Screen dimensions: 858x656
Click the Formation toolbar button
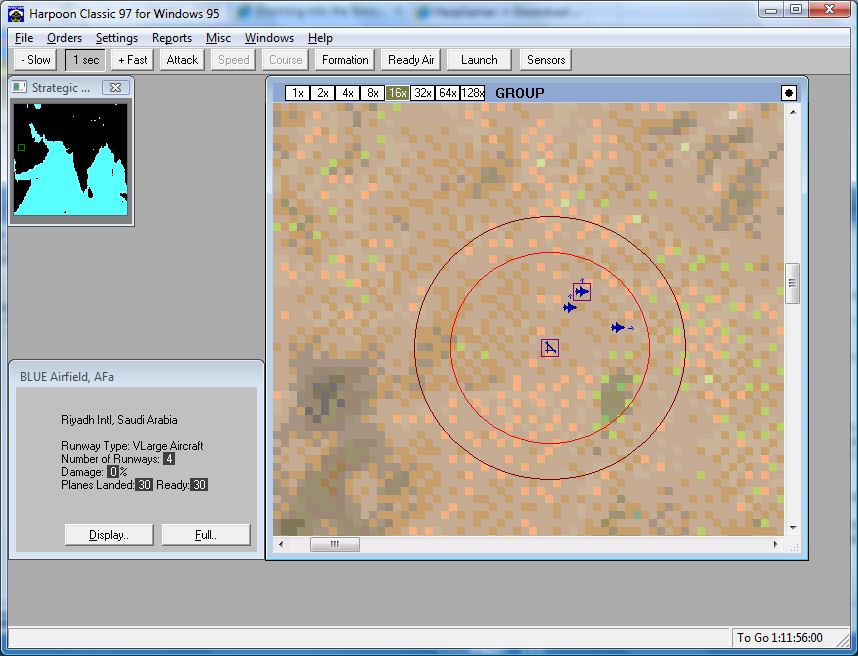click(345, 60)
